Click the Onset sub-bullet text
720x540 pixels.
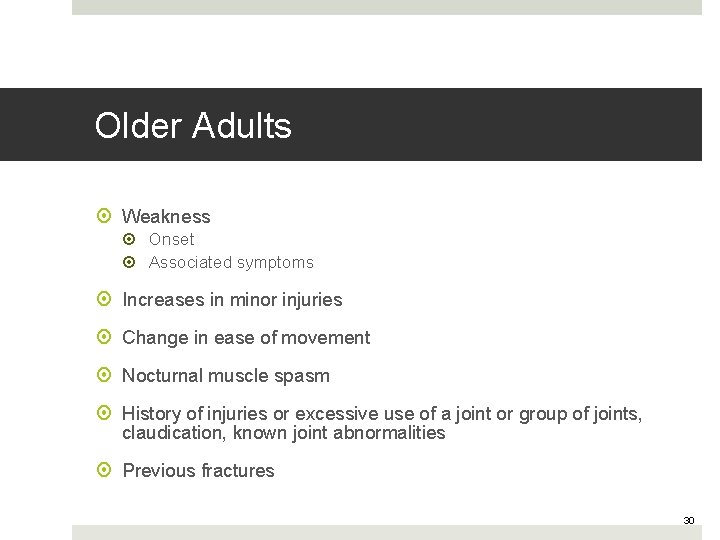click(x=171, y=239)
